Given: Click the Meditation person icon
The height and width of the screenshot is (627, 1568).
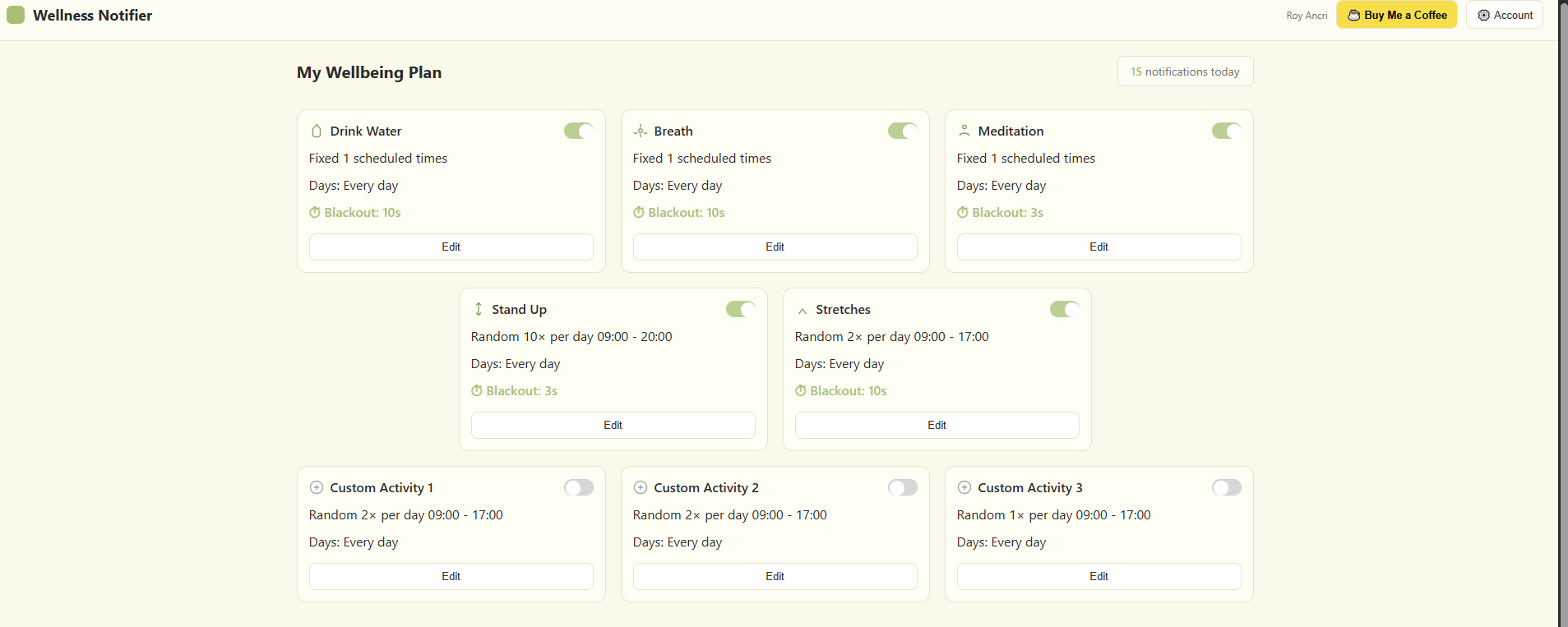Looking at the screenshot, I should click(964, 131).
